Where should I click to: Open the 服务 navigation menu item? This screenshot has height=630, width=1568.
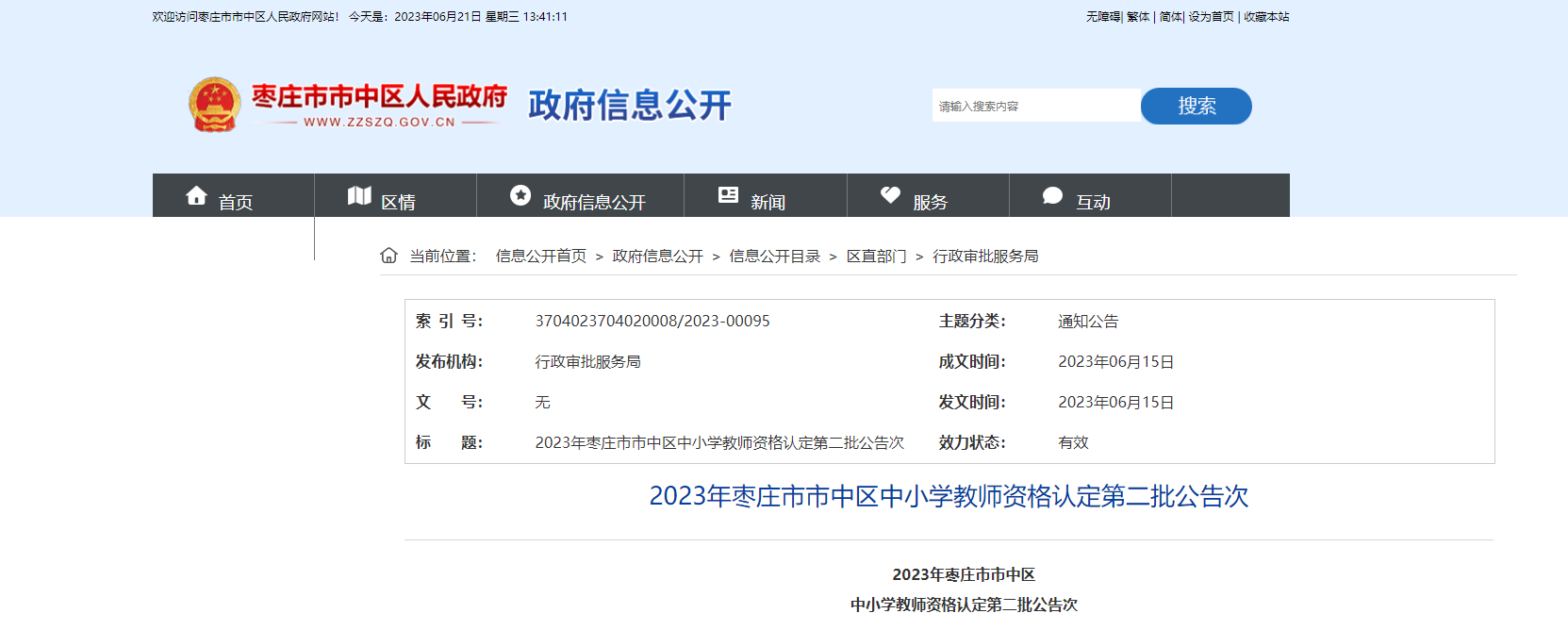pos(930,202)
